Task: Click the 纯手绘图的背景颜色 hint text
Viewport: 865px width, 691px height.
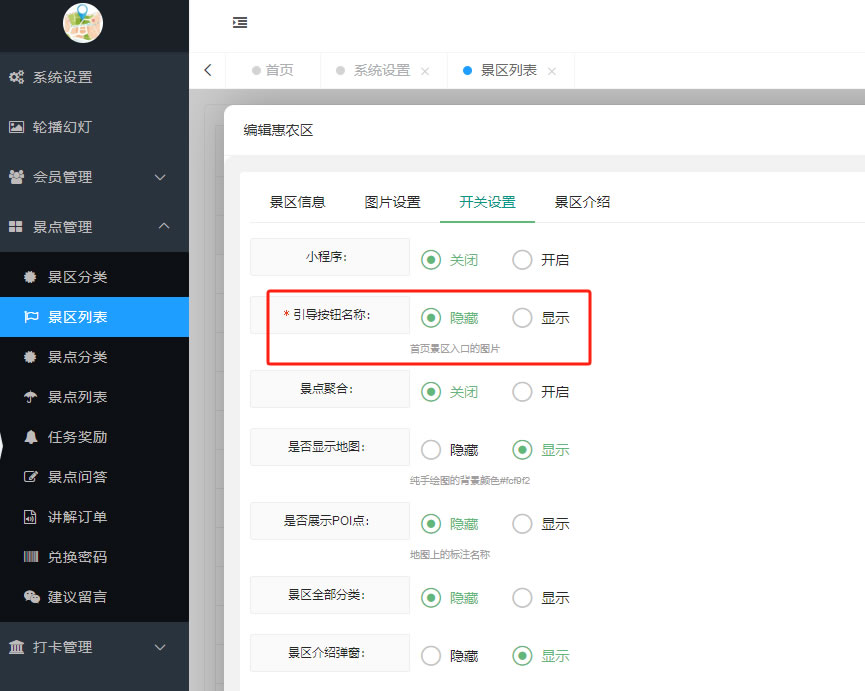Action: (x=469, y=481)
